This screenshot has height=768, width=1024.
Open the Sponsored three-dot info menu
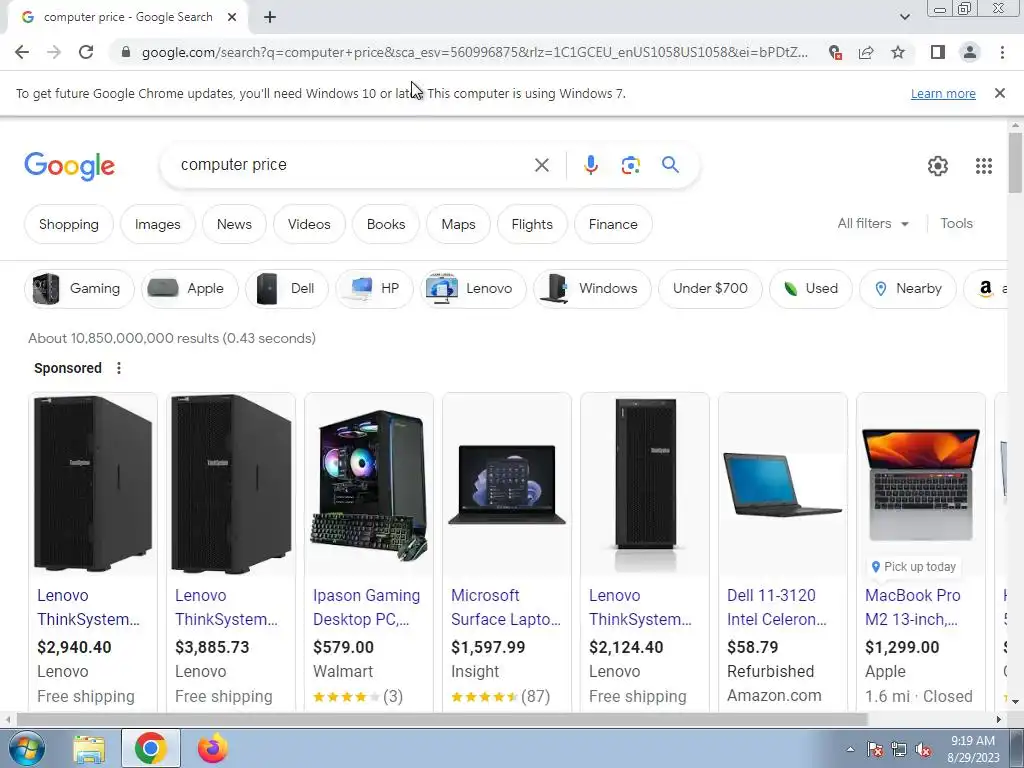[119, 368]
